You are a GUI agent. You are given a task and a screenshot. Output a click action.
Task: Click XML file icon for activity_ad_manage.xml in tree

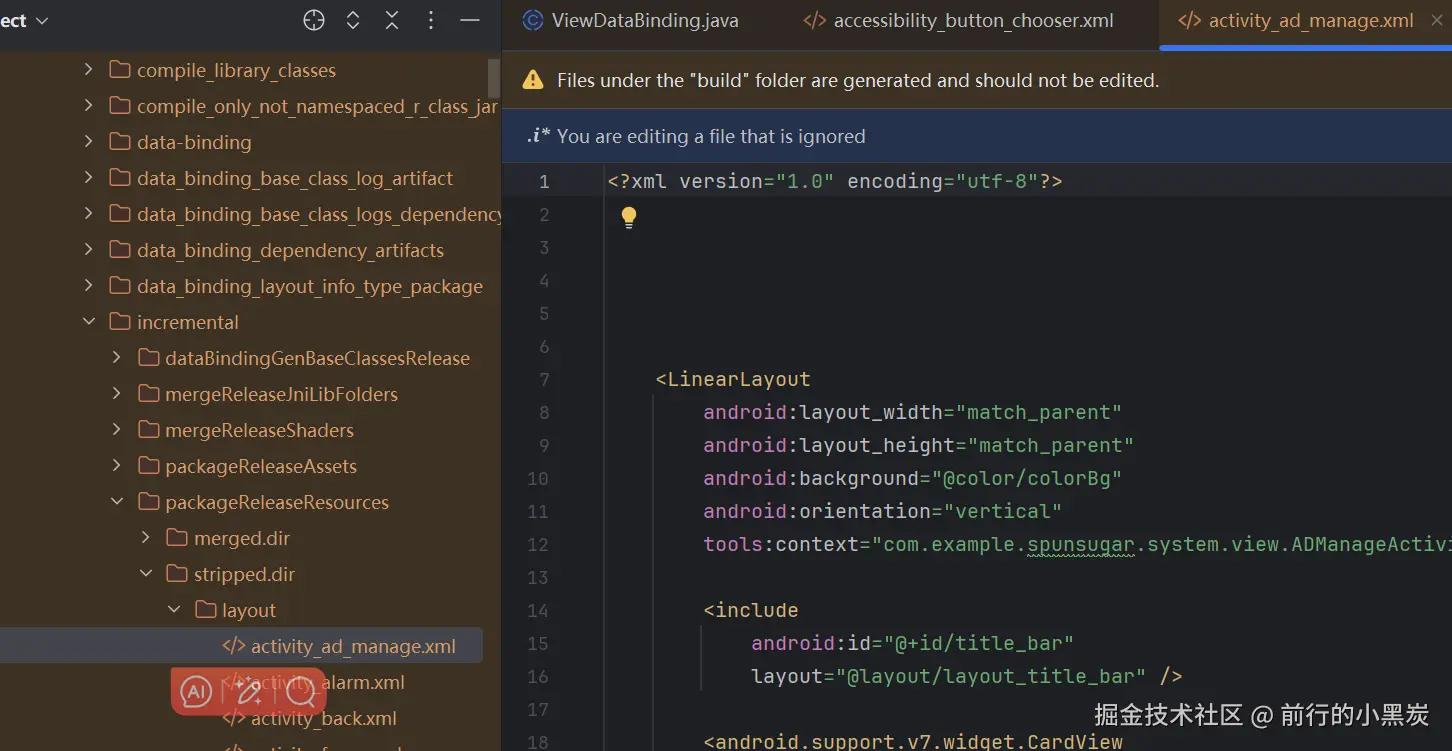coord(233,646)
